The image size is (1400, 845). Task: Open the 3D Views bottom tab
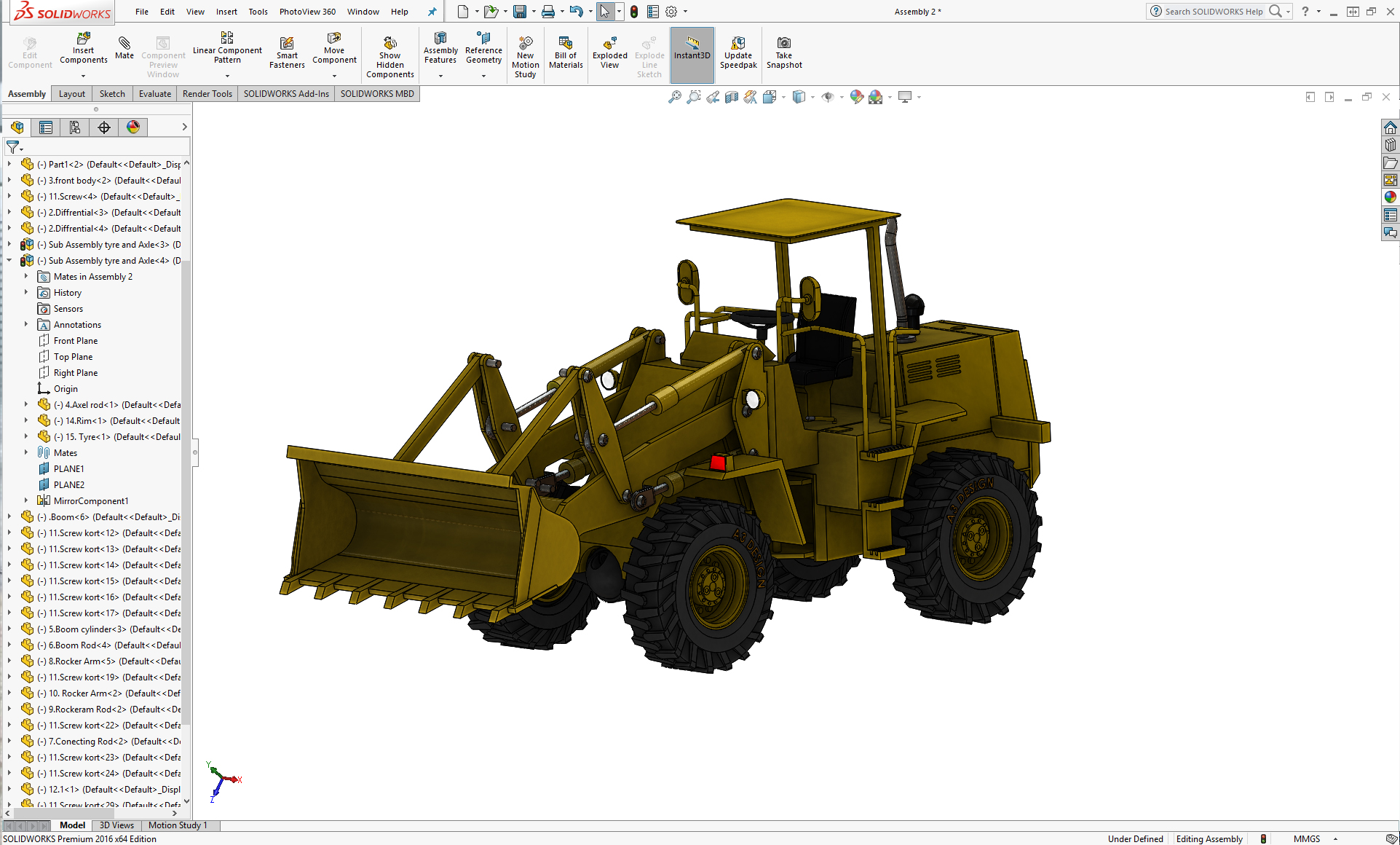point(116,825)
